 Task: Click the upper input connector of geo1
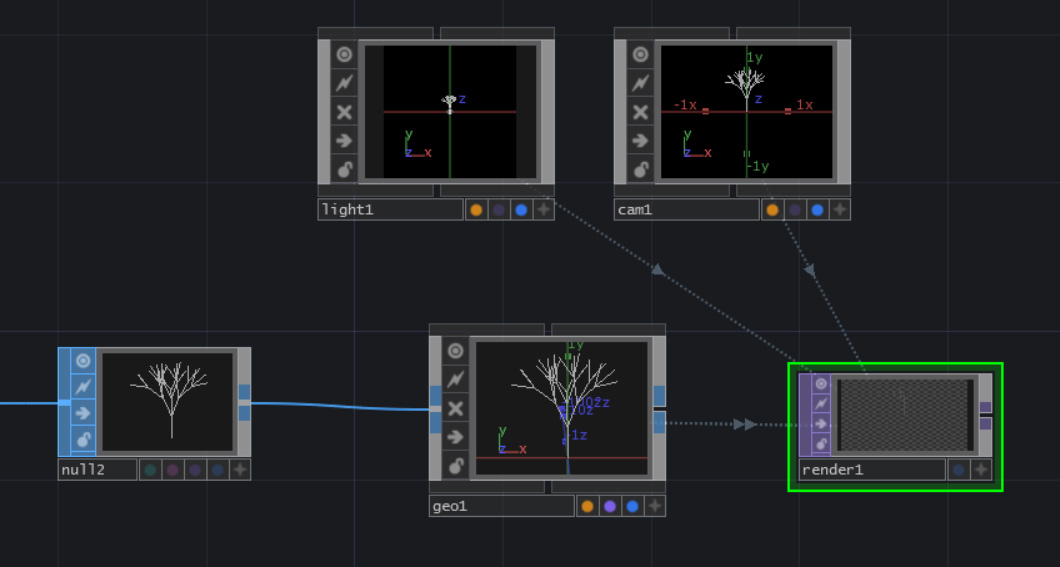coord(435,396)
